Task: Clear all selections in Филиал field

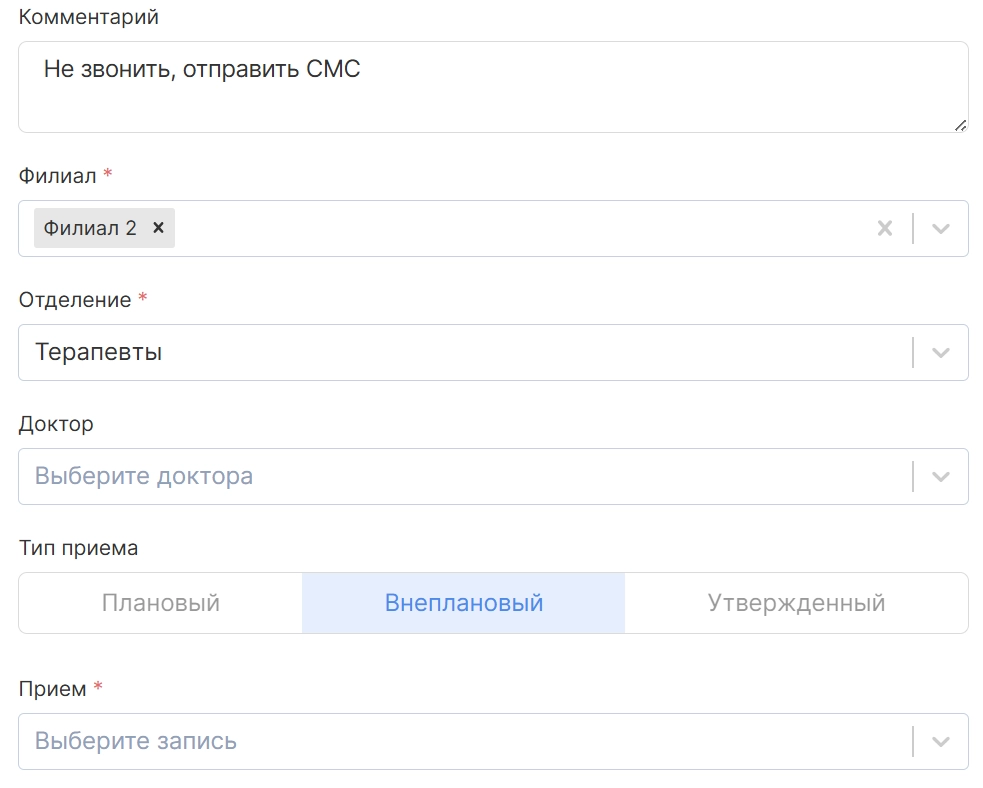Action: [885, 228]
